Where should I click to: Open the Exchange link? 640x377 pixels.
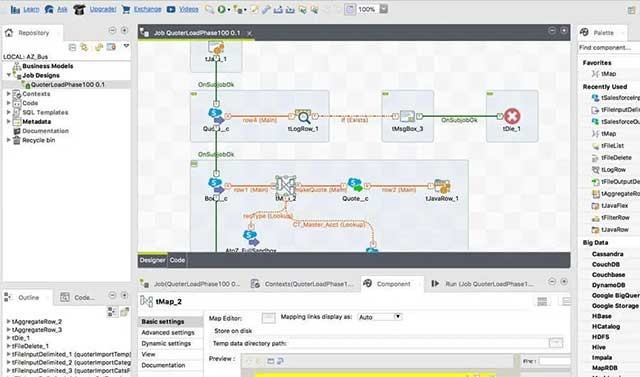[147, 9]
